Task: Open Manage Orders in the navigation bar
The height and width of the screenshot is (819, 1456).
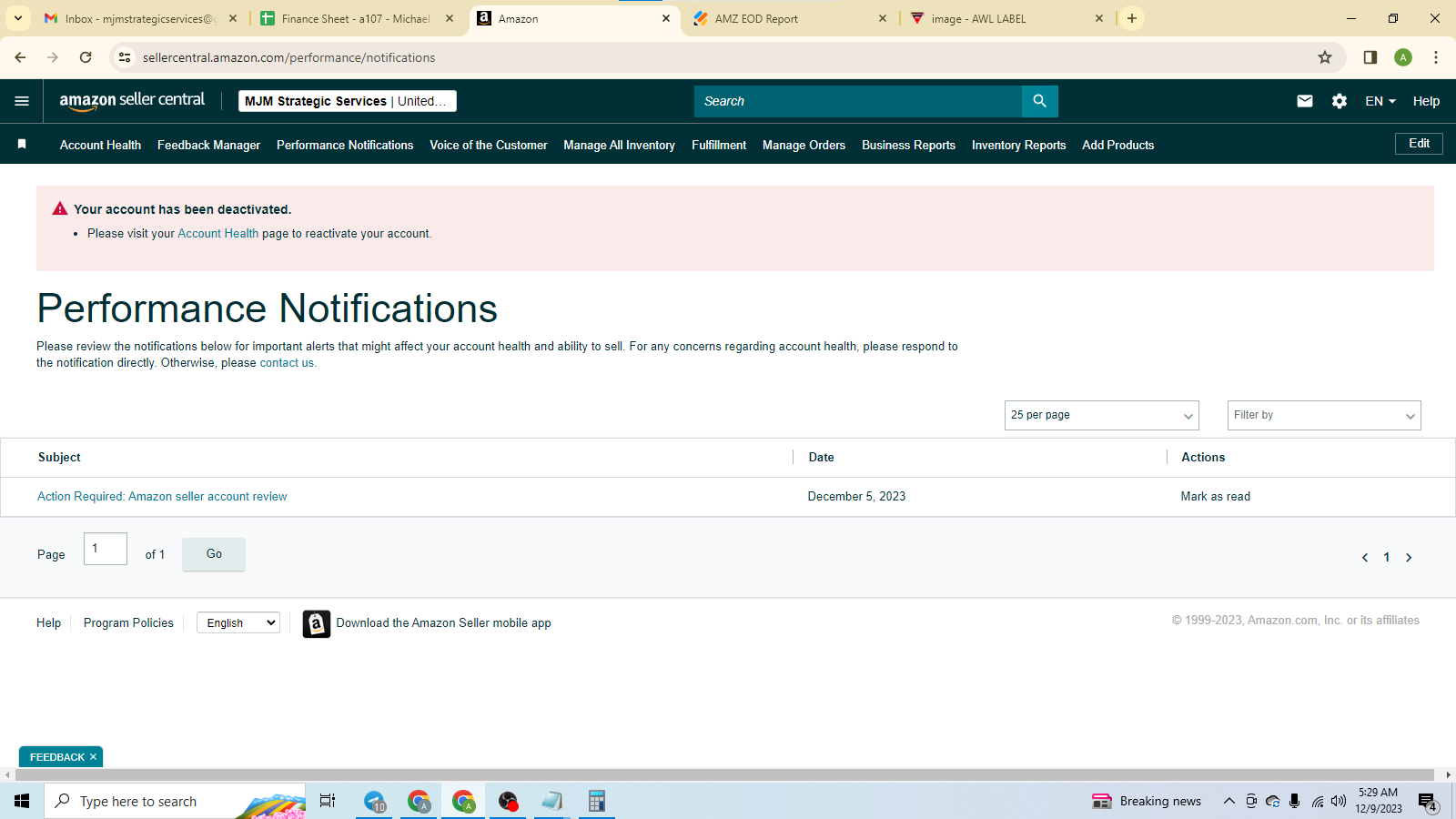Action: [804, 145]
